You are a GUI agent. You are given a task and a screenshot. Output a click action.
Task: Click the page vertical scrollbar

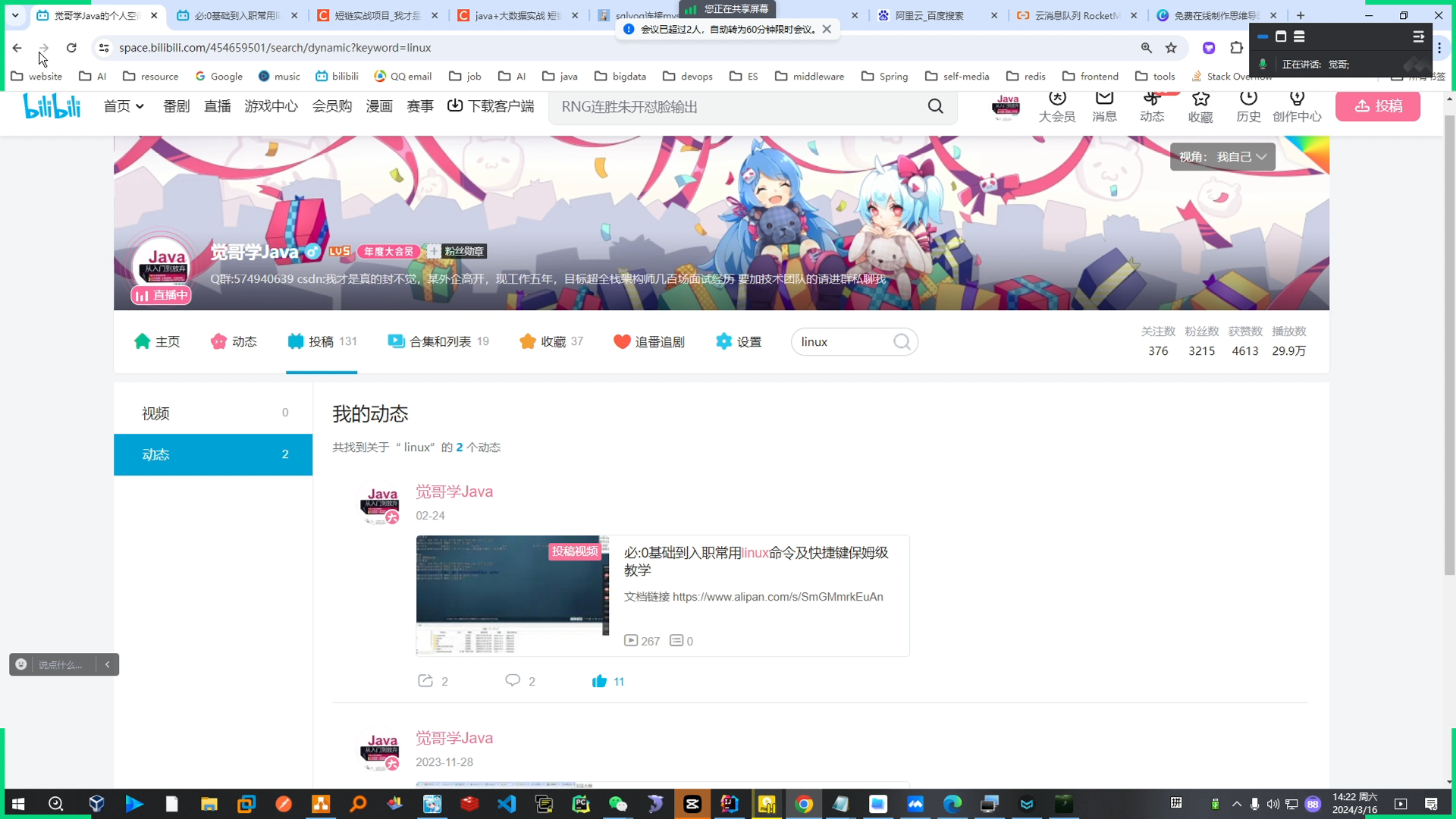(1449, 345)
